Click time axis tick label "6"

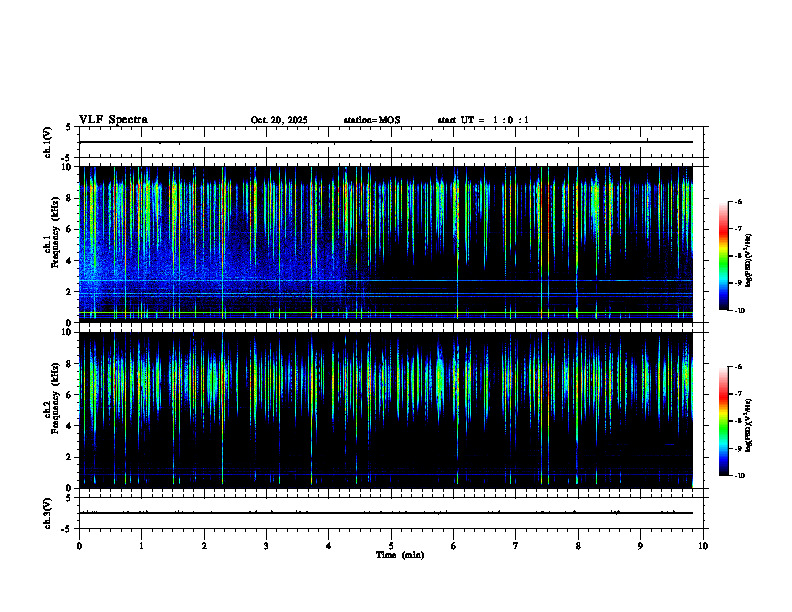pyautogui.click(x=454, y=546)
